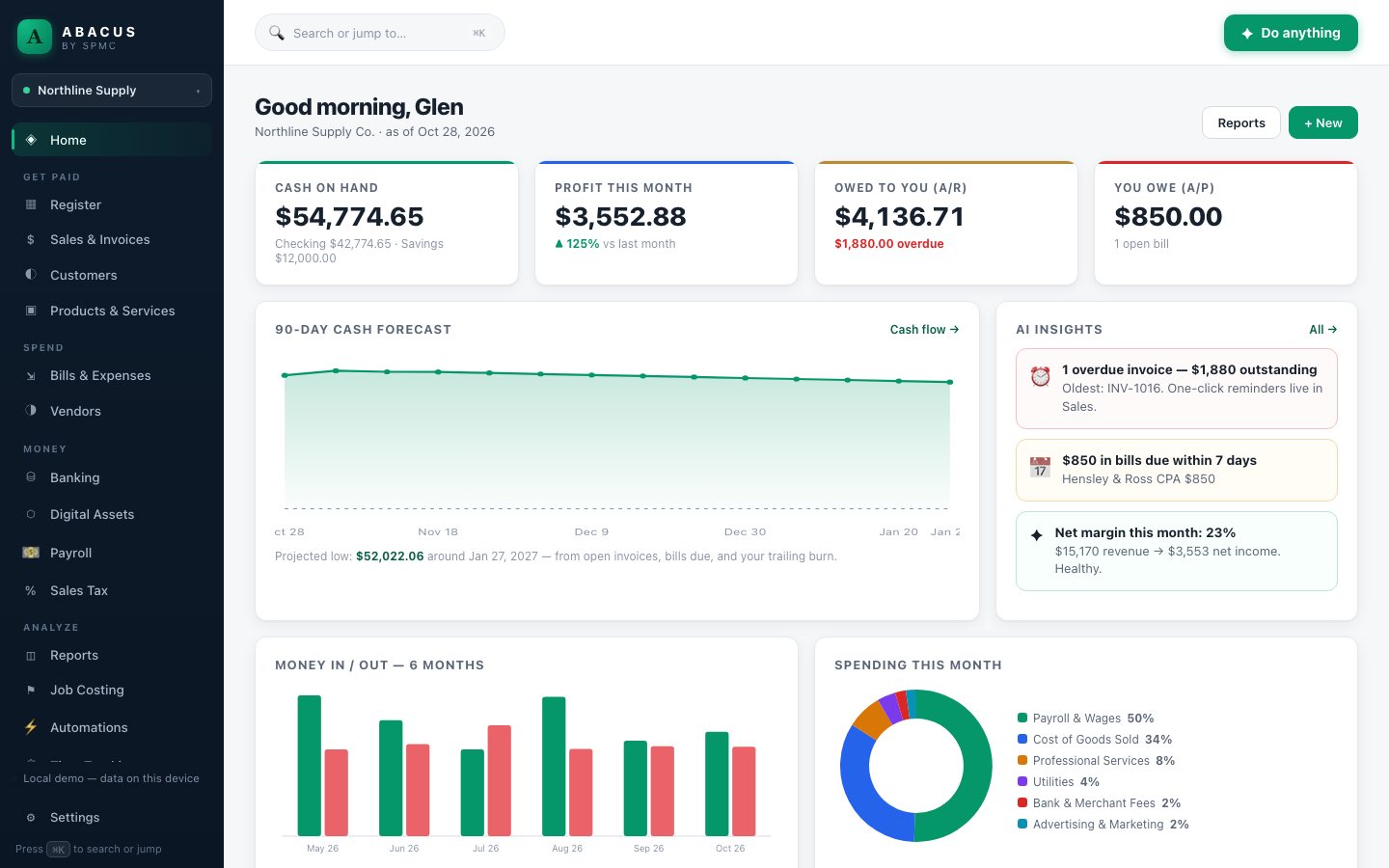The width and height of the screenshot is (1389, 868).
Task: Click the Advertising & Marketing 2% legend entry
Action: click(1103, 825)
